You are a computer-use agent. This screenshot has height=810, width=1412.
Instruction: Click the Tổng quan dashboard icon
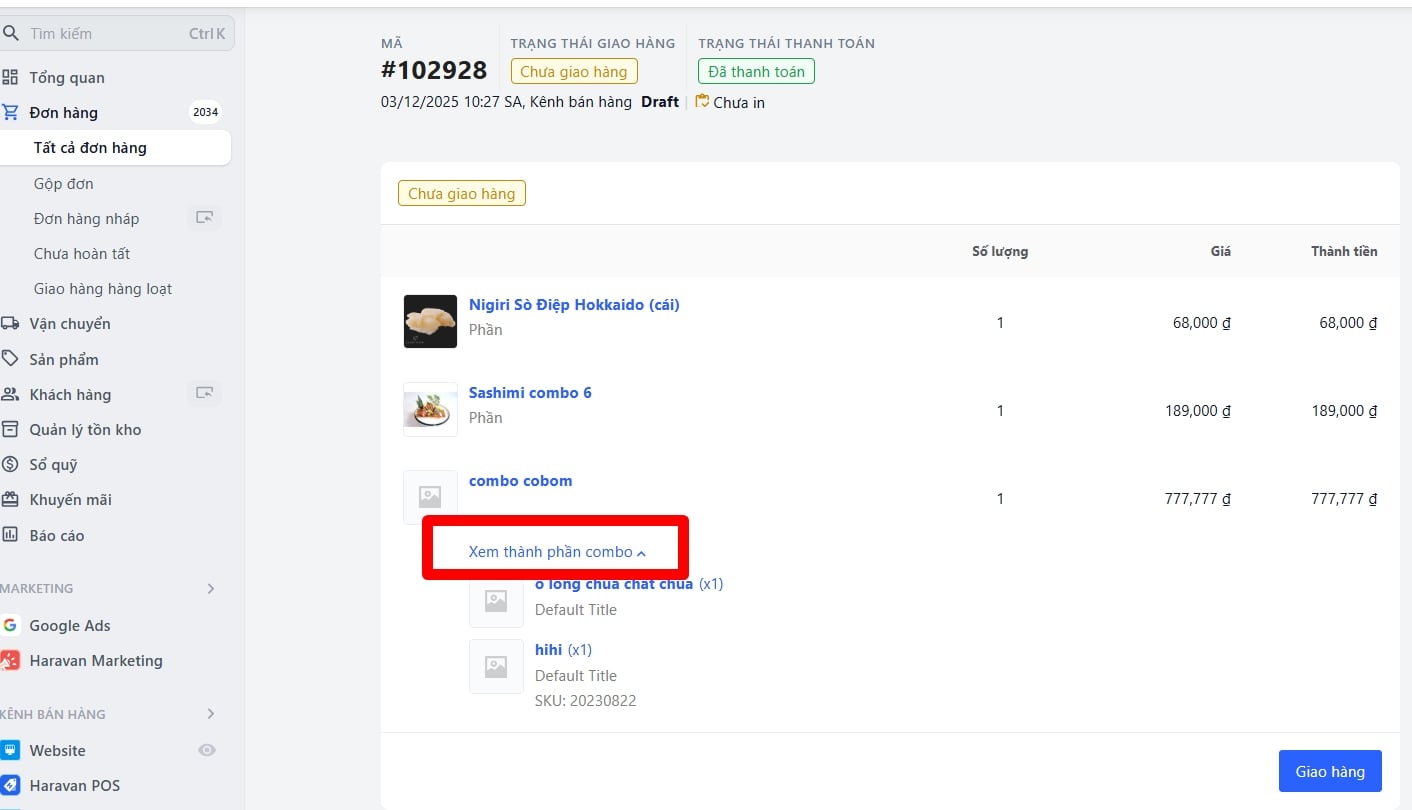tap(10, 78)
